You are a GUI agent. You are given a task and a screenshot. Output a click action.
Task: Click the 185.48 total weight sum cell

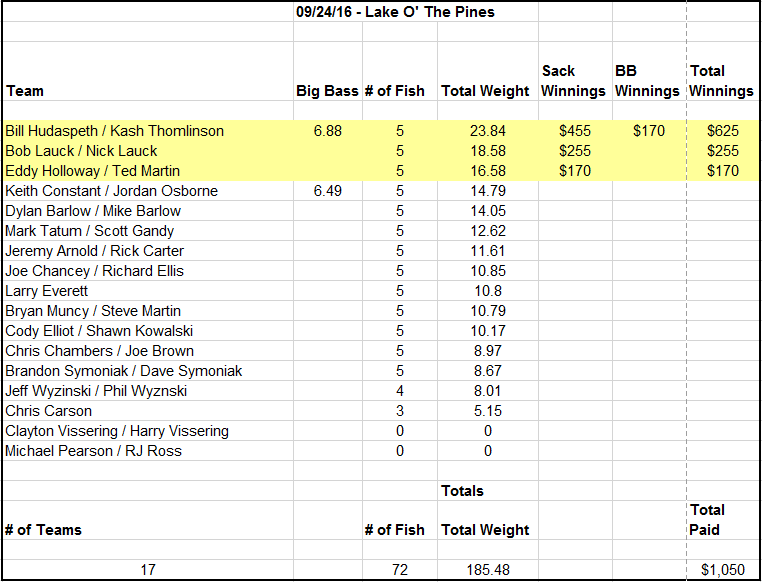[488, 569]
